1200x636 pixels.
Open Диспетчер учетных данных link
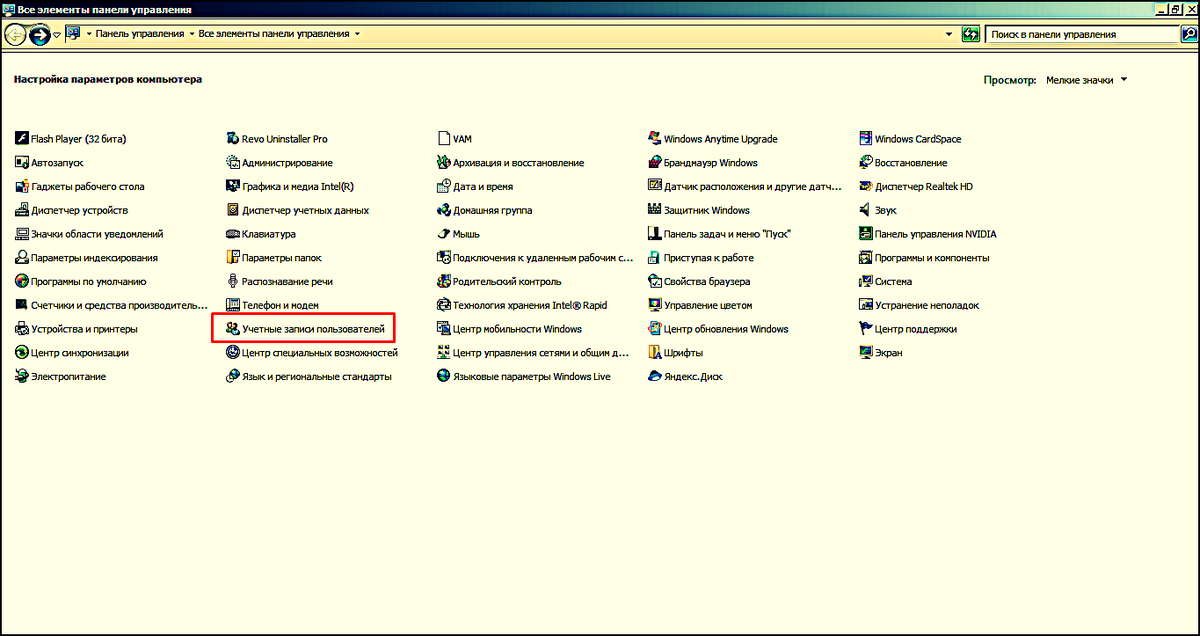(305, 210)
